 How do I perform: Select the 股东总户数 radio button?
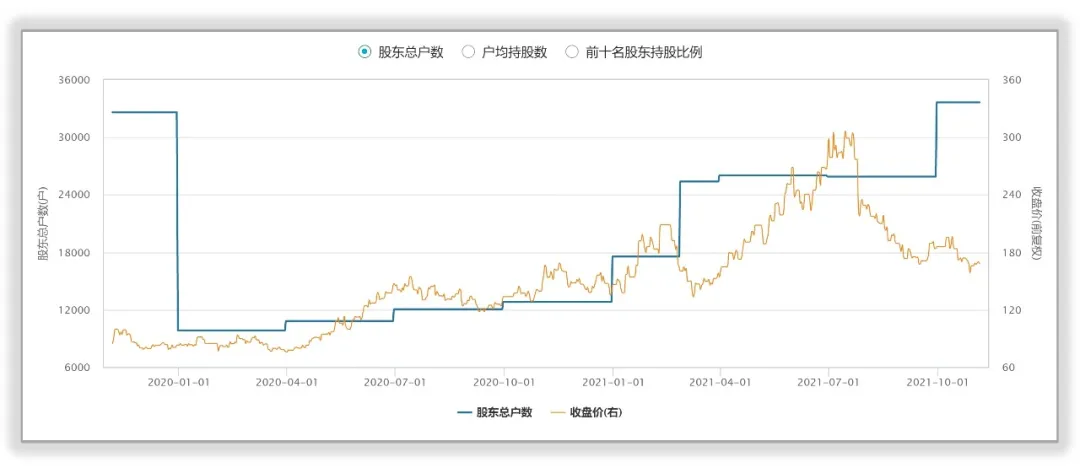[x=365, y=52]
